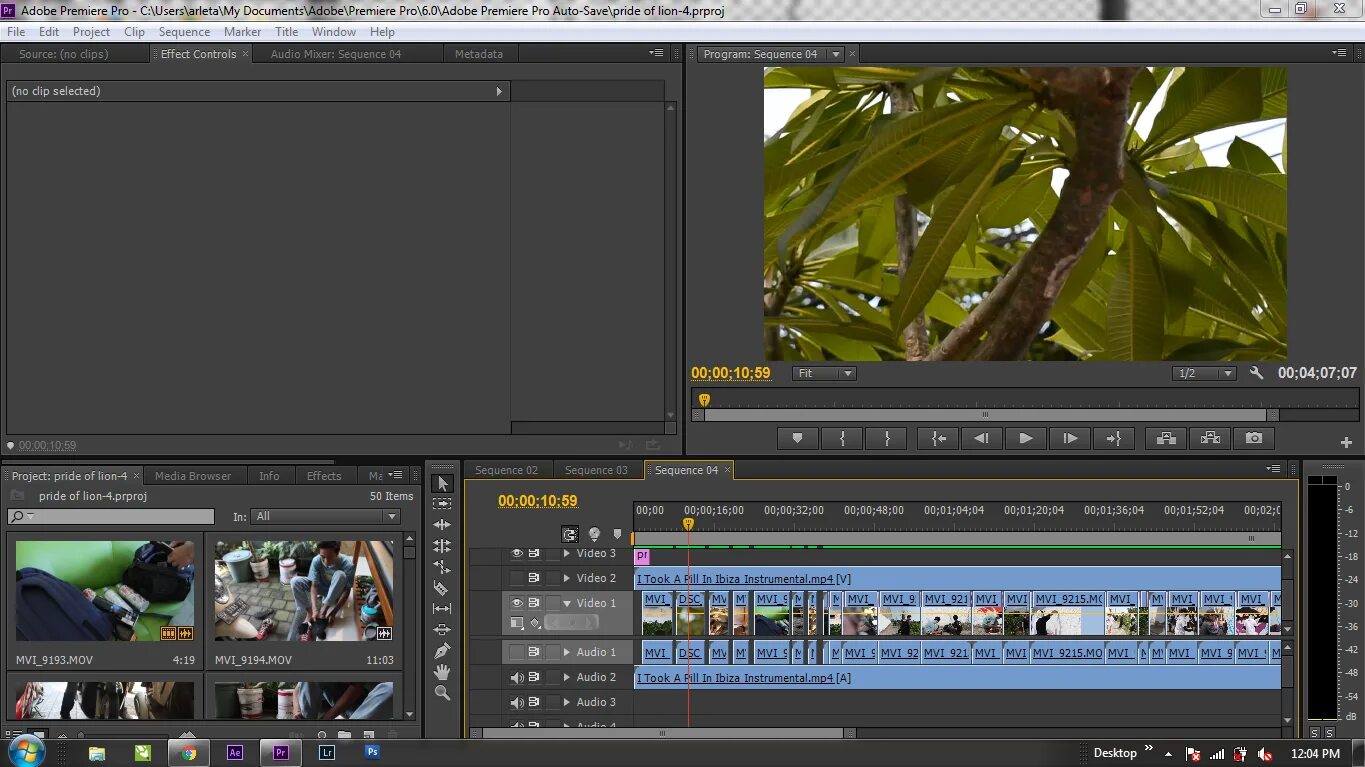This screenshot has width=1365, height=767.
Task: Select the MVI_9194.MOV thumbnail
Action: [304, 591]
